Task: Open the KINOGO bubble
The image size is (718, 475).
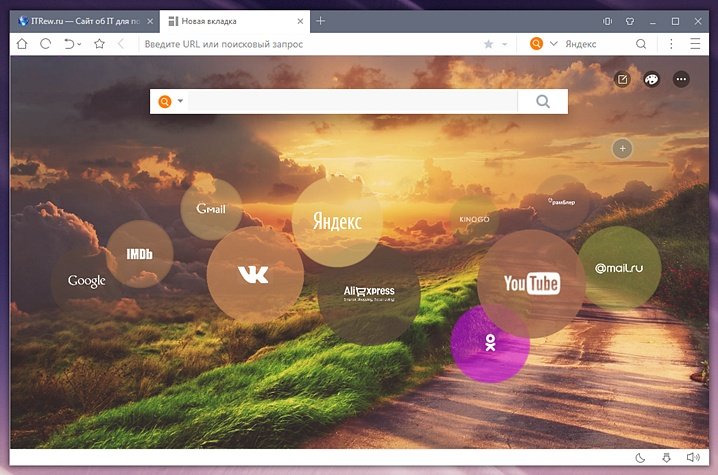Action: pyautogui.click(x=474, y=219)
